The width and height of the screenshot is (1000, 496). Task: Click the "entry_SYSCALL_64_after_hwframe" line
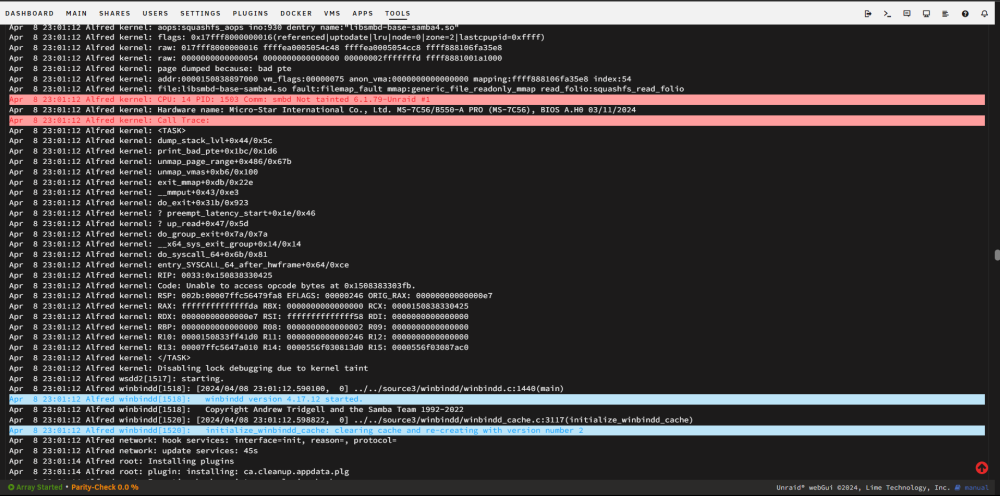179,265
